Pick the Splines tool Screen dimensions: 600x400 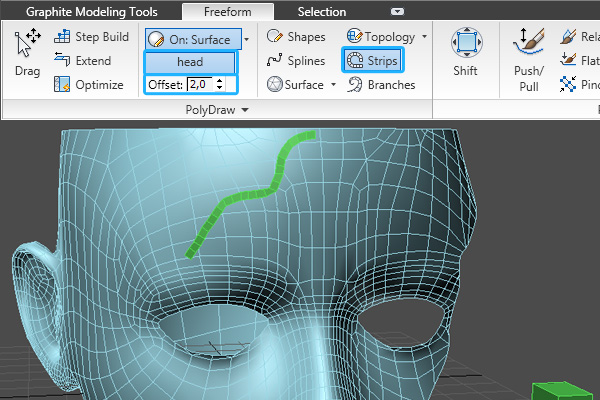296,61
